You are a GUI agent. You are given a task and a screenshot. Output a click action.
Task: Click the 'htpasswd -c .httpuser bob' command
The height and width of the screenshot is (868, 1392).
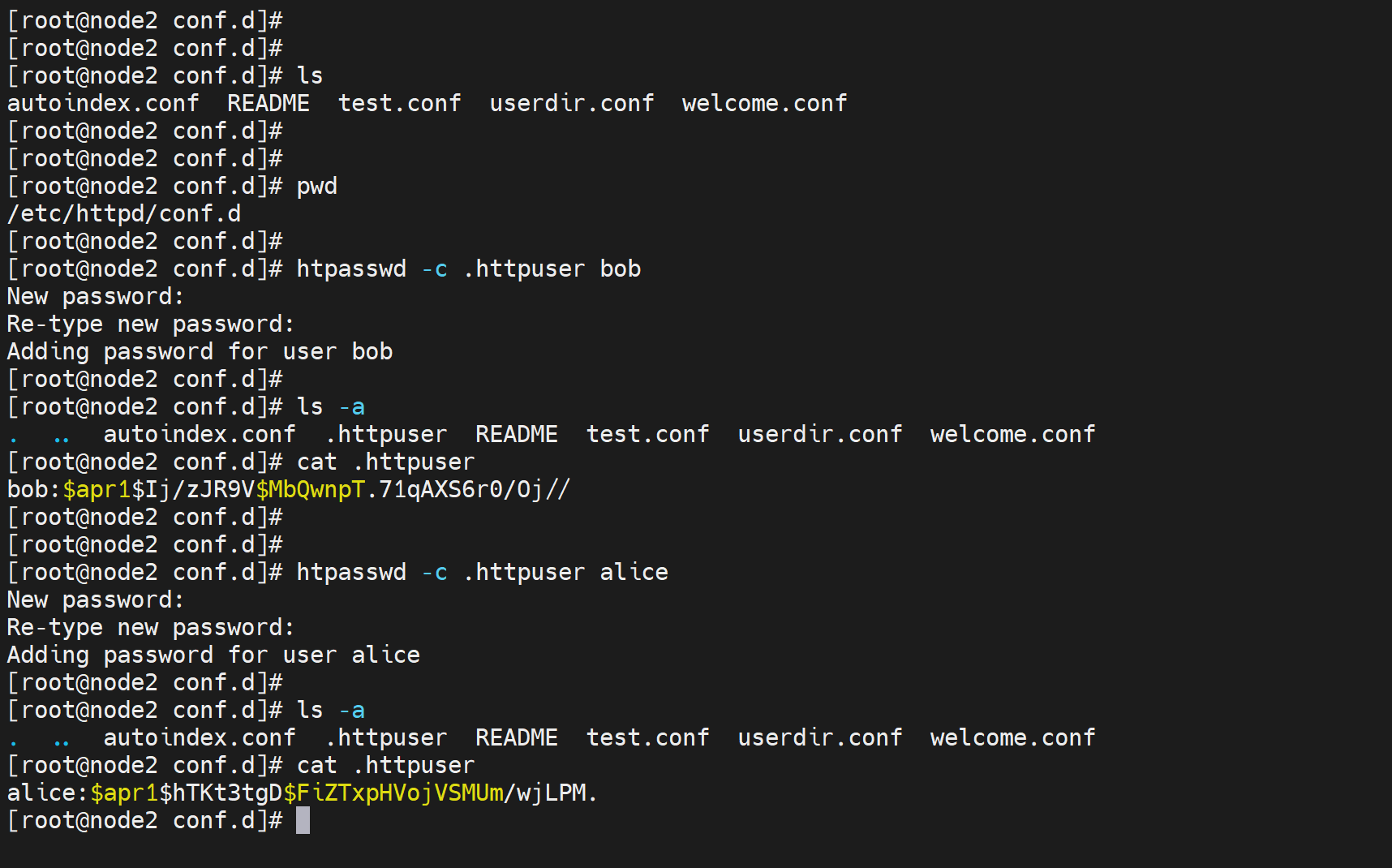click(468, 269)
